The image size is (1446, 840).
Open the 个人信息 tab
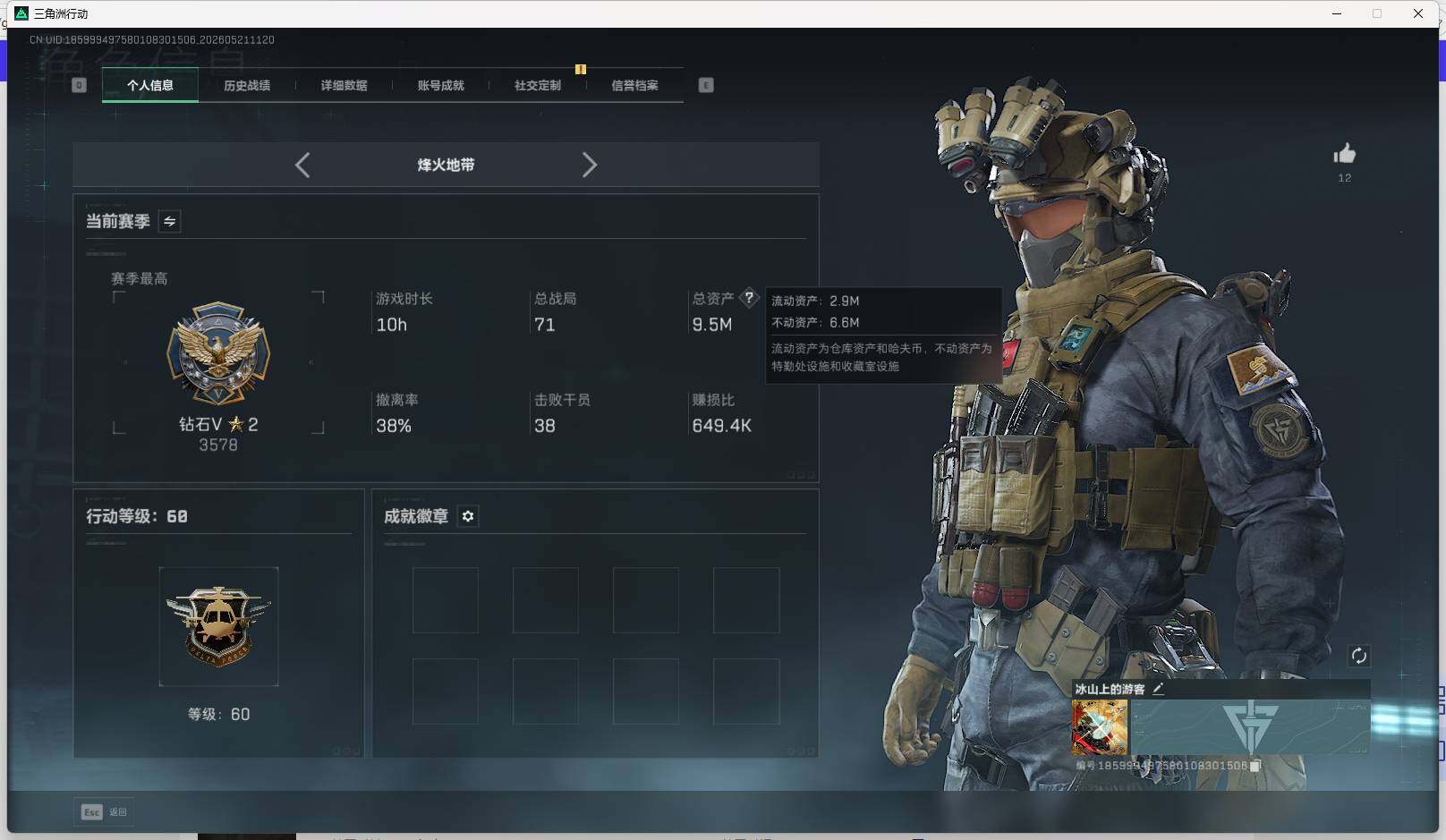coord(150,86)
